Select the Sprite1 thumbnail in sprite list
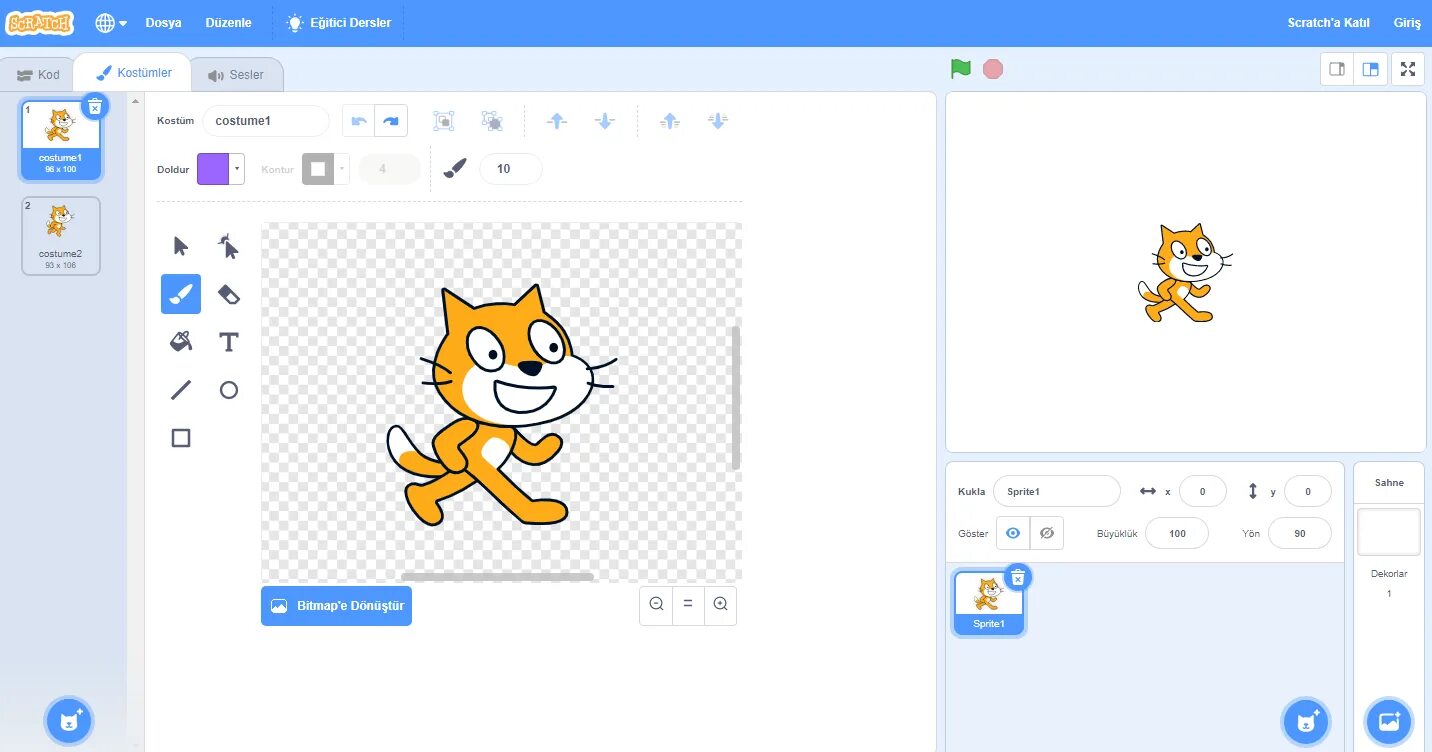Viewport: 1432px width, 752px height. click(989, 603)
